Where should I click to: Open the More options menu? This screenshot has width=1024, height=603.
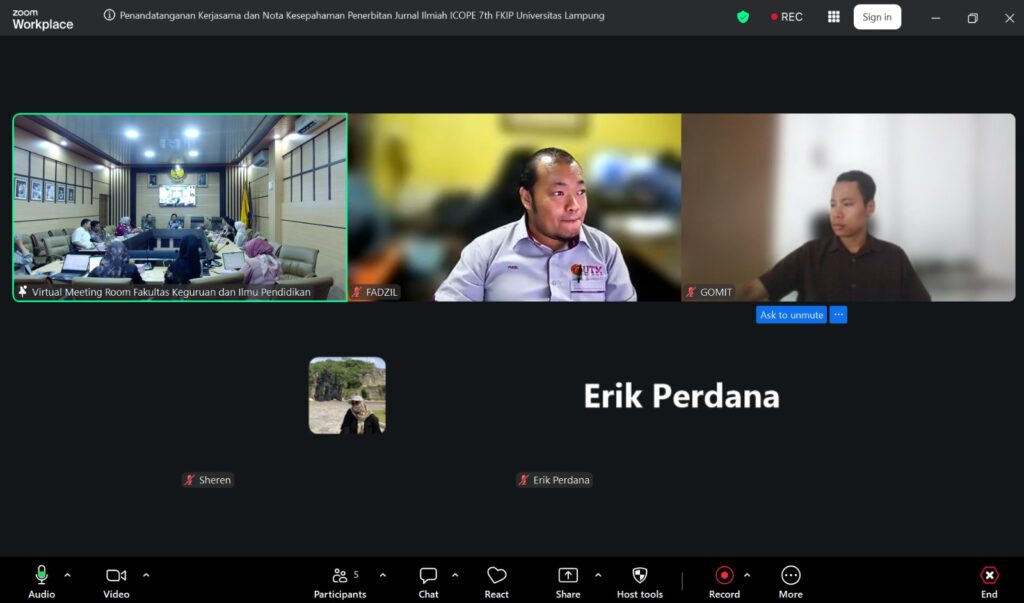point(790,581)
